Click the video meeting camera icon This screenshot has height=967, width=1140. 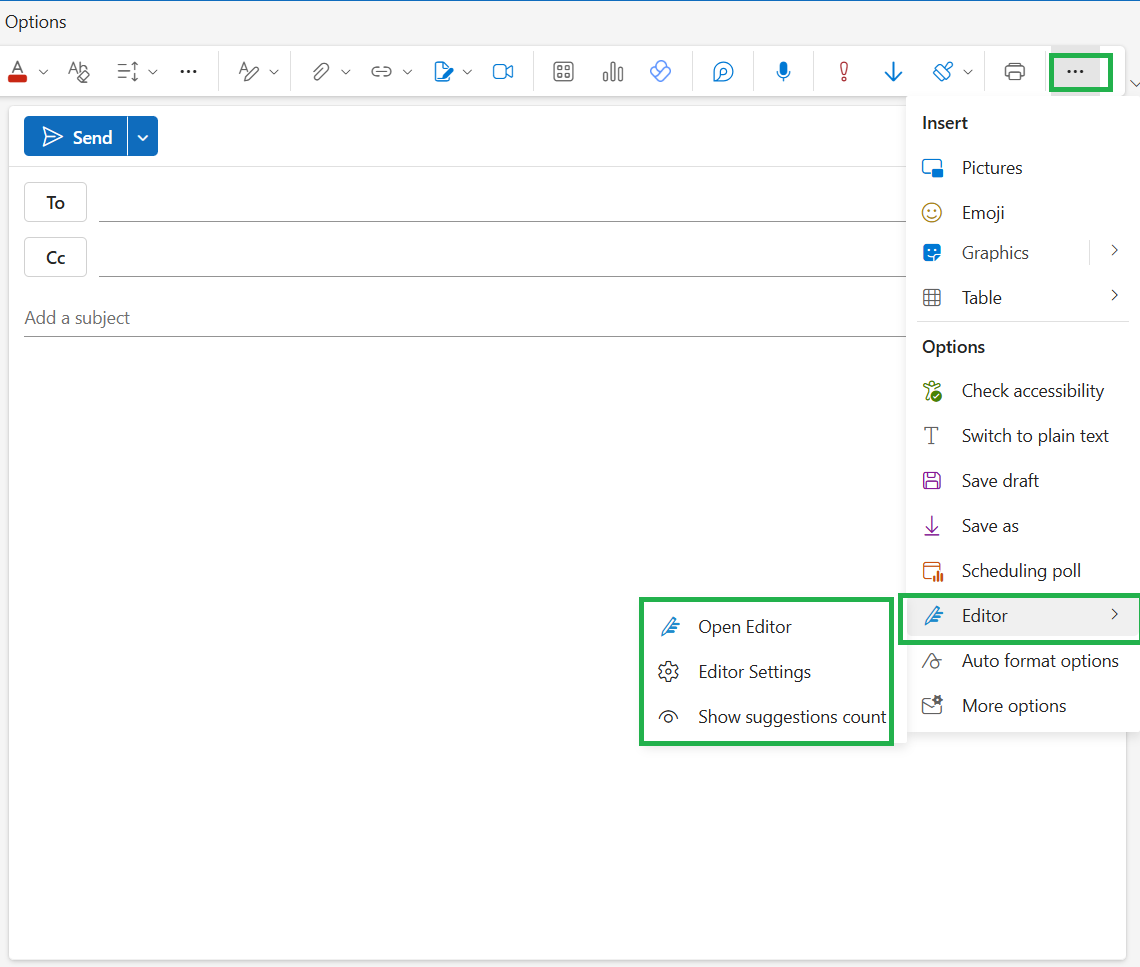[503, 71]
